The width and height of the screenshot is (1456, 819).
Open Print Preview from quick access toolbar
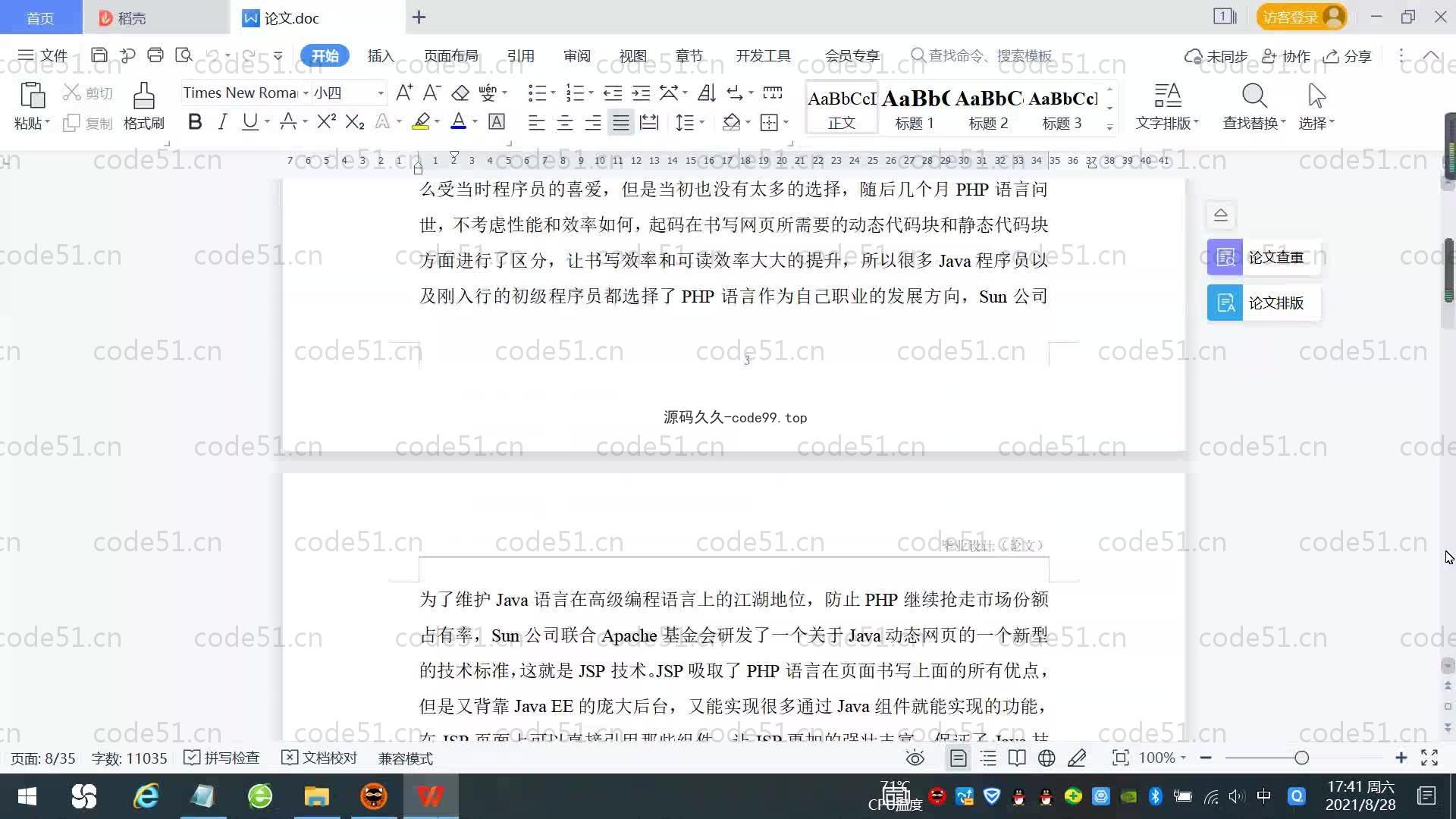(x=184, y=55)
